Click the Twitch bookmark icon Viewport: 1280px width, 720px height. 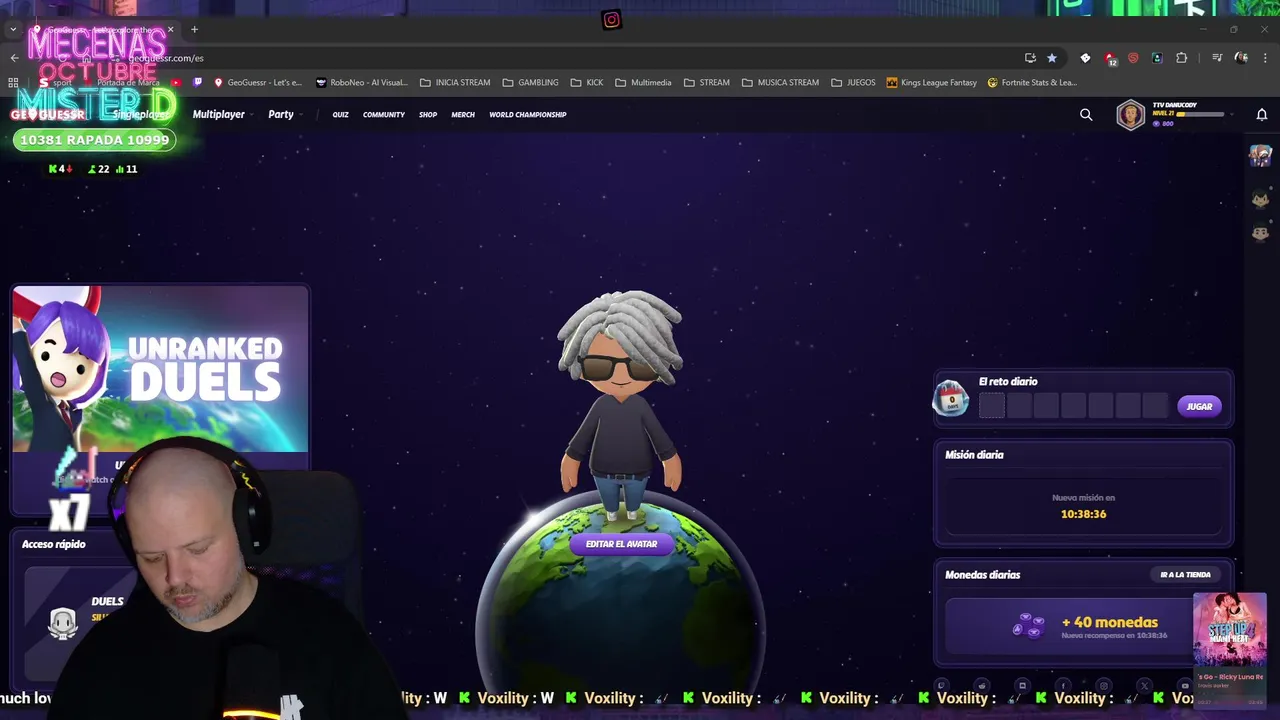(197, 82)
